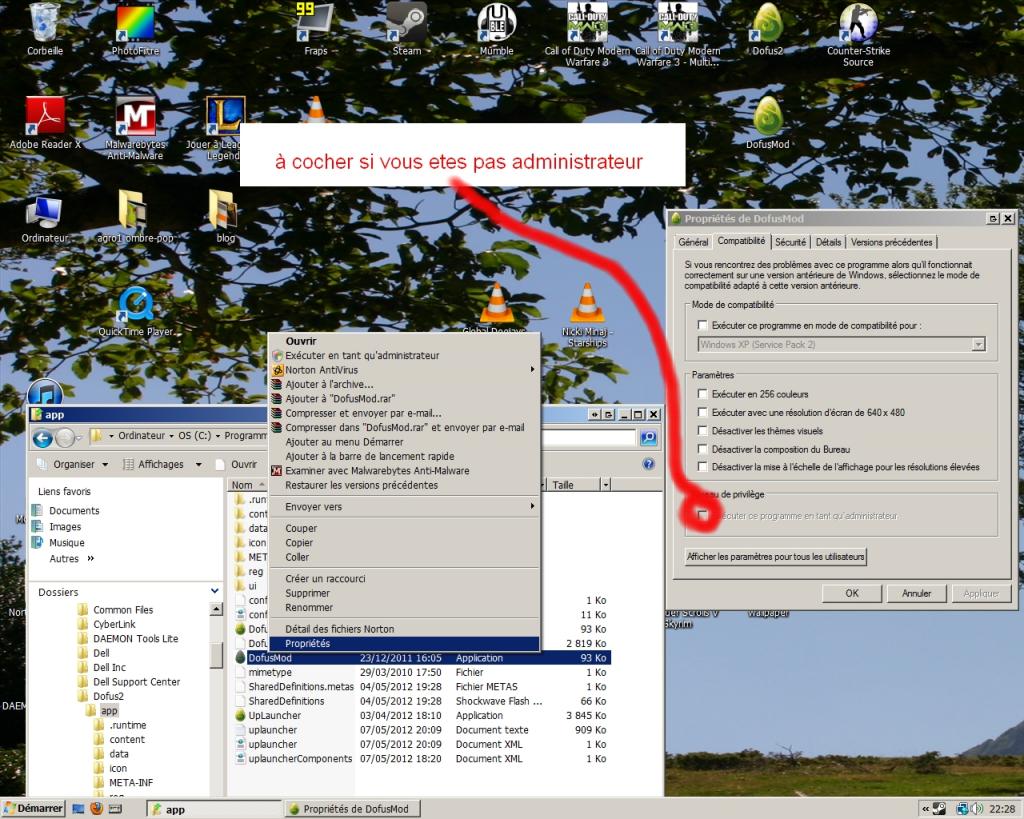Screen dimensions: 1024x819
Task: Switch to the Sécurité tab
Action: [x=790, y=242]
